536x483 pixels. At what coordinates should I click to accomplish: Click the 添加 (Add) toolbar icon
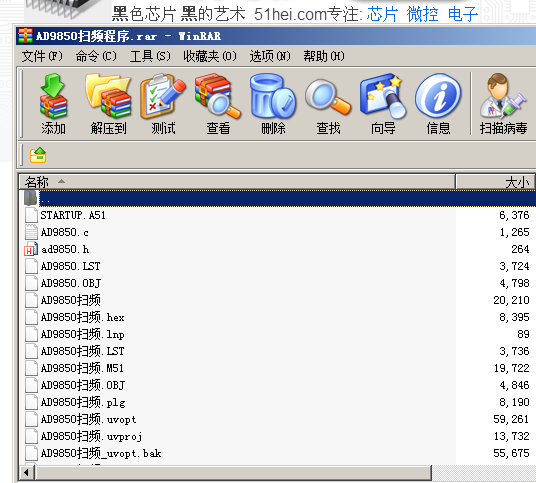tap(53, 104)
